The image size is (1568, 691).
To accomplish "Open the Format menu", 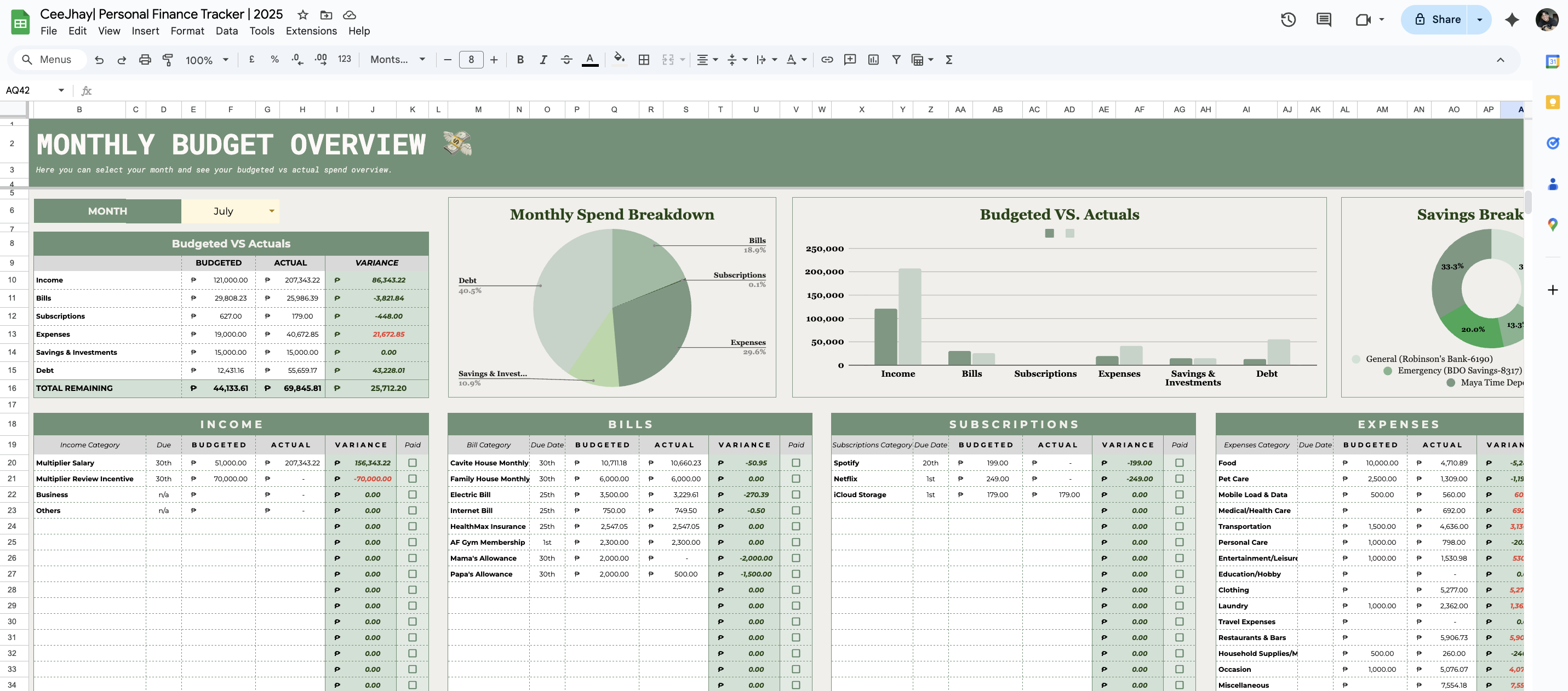I will point(187,31).
